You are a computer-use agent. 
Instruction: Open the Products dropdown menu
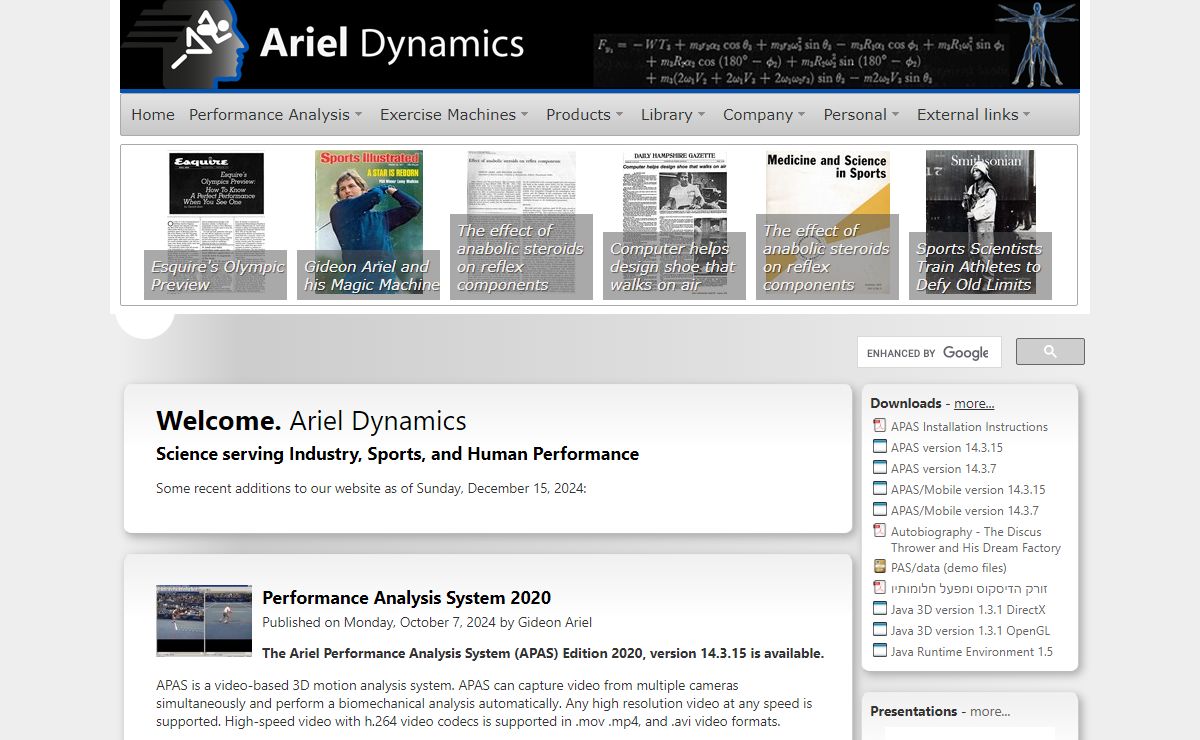pyautogui.click(x=585, y=115)
